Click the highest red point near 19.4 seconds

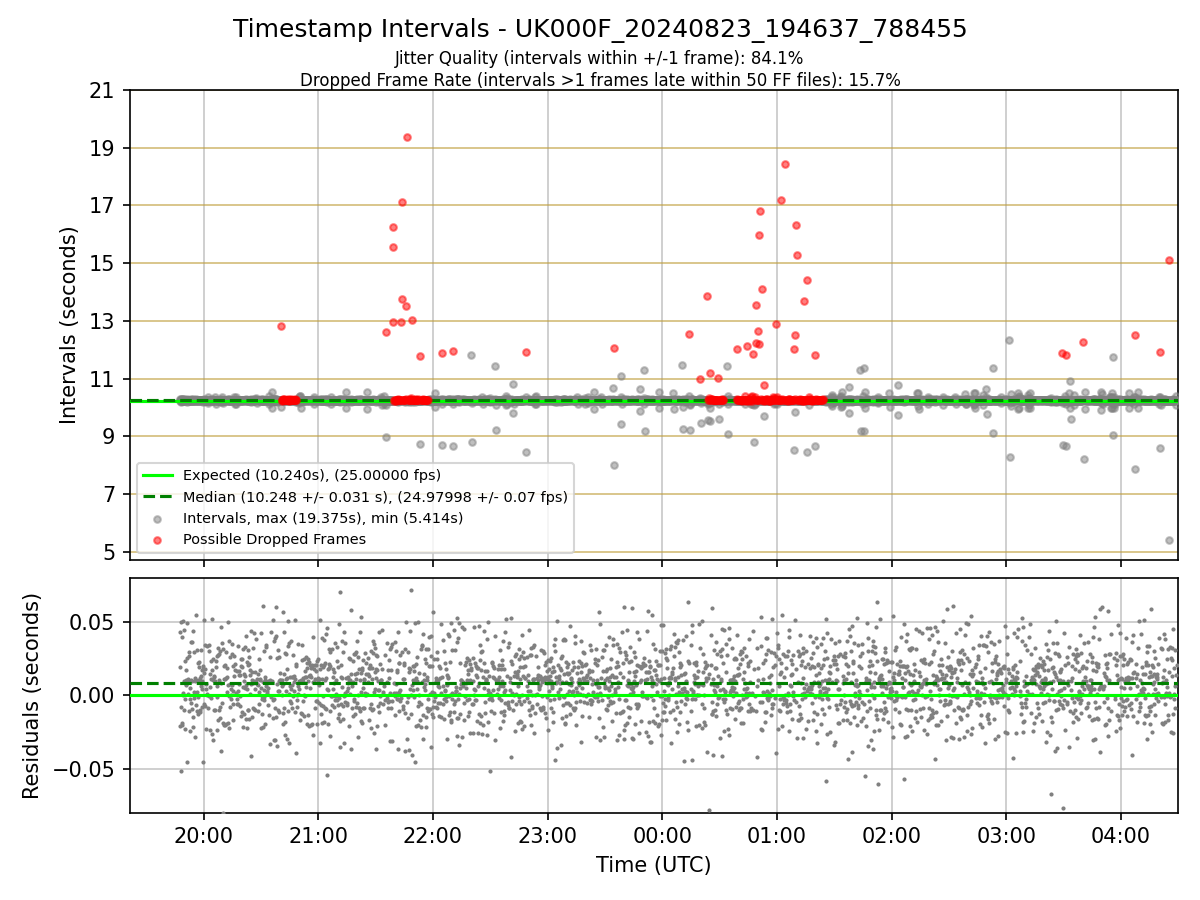coord(407,137)
